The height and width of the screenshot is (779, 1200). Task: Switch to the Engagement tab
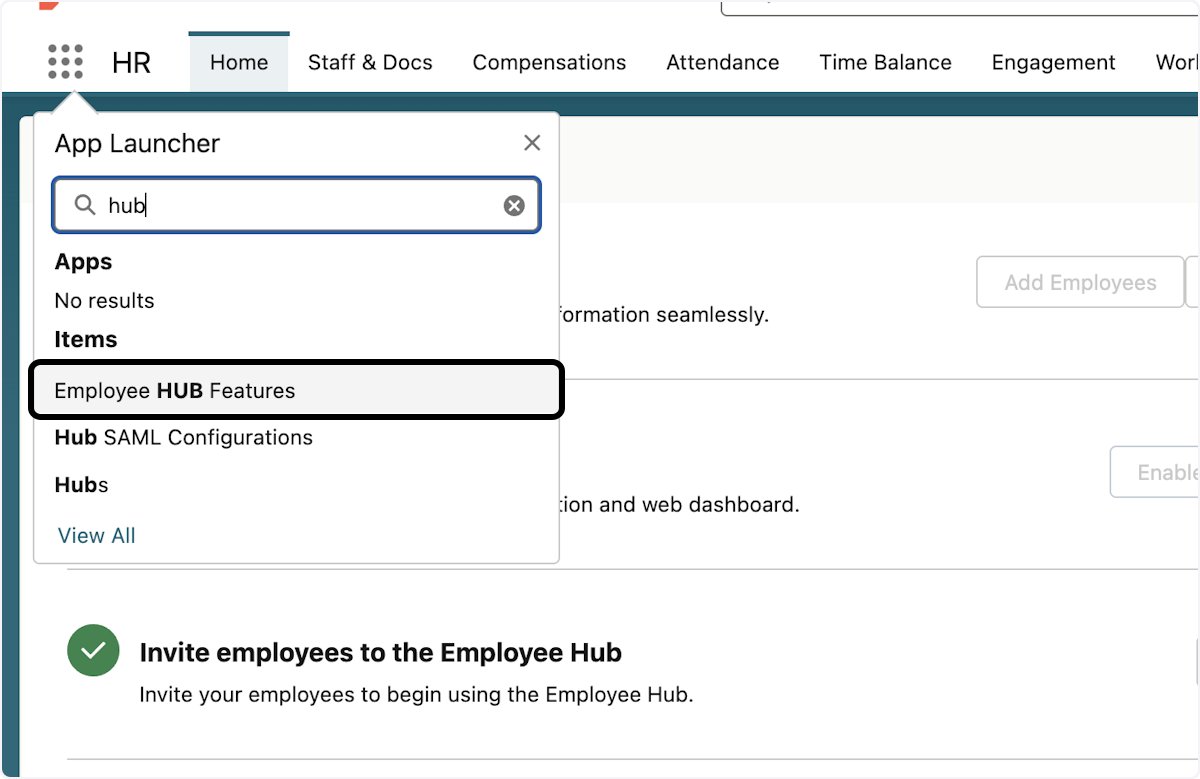1053,62
